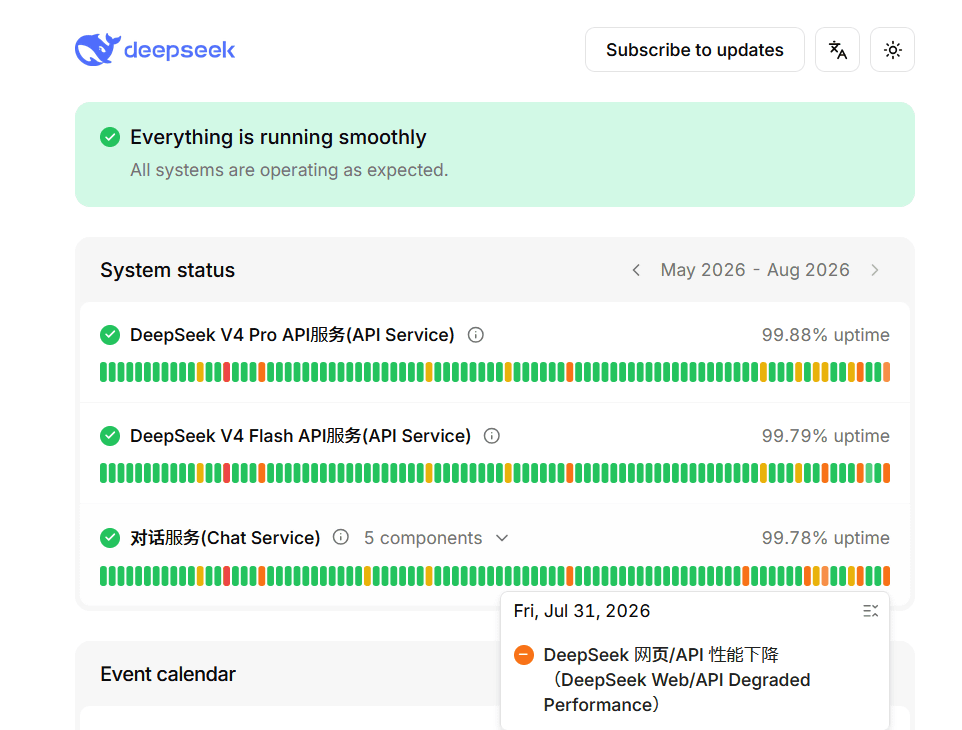Open the language translation icon
The height and width of the screenshot is (730, 962).
point(837,50)
